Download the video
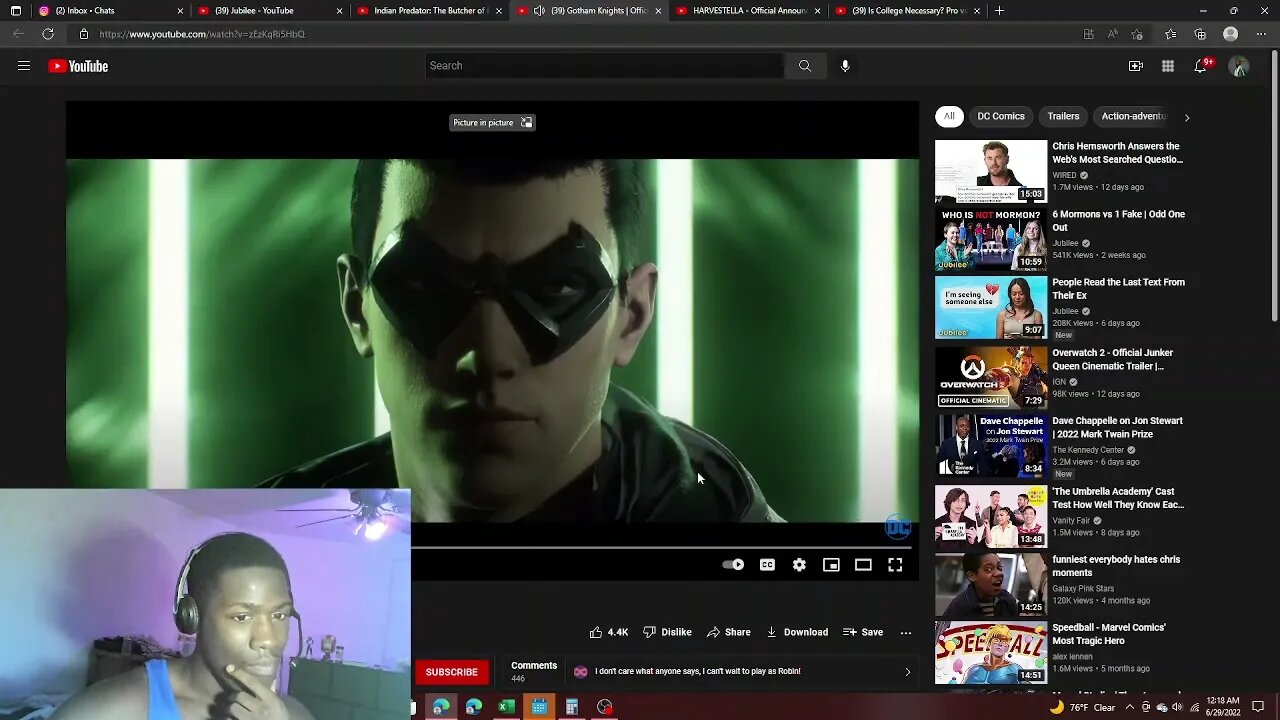1280x720 pixels. pyautogui.click(x=797, y=632)
